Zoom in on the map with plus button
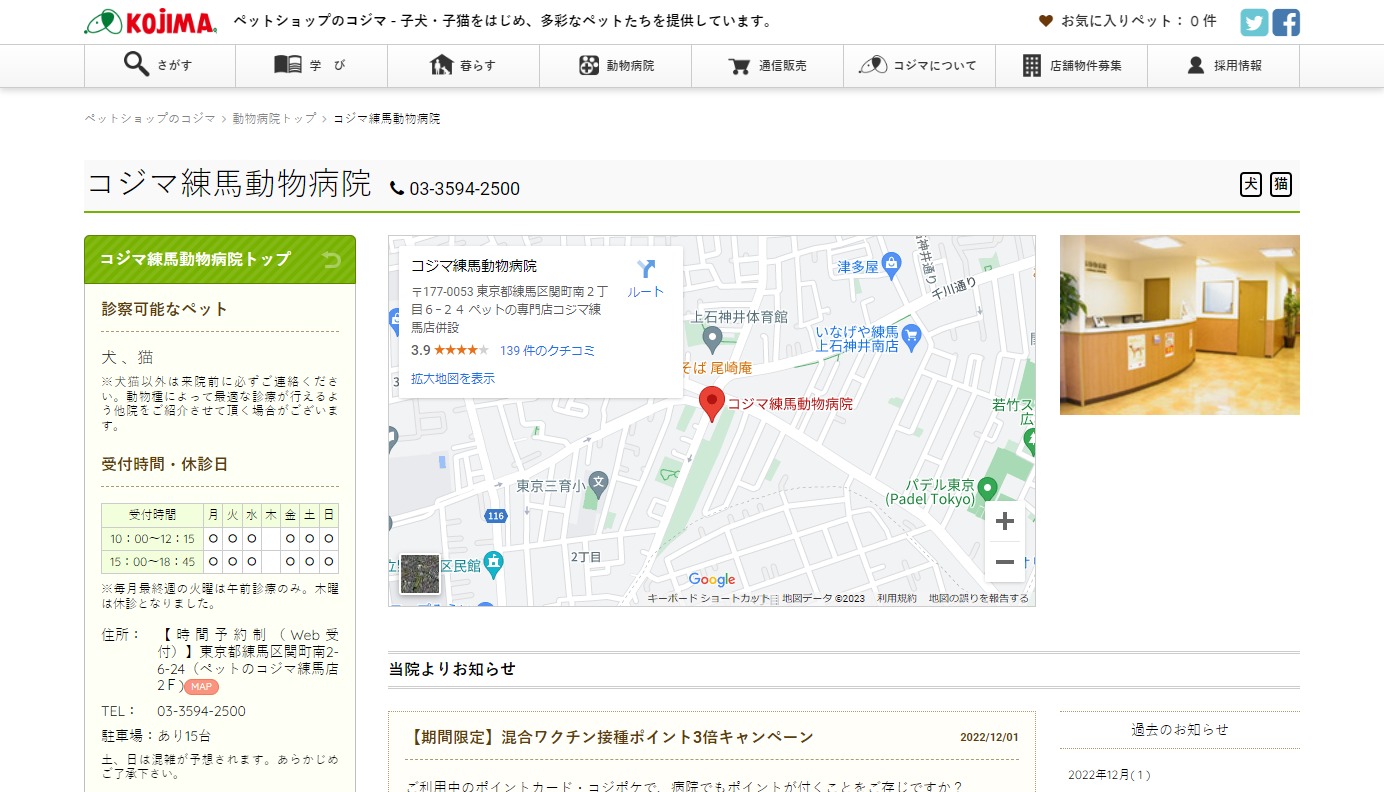The height and width of the screenshot is (792, 1384). point(1005,521)
